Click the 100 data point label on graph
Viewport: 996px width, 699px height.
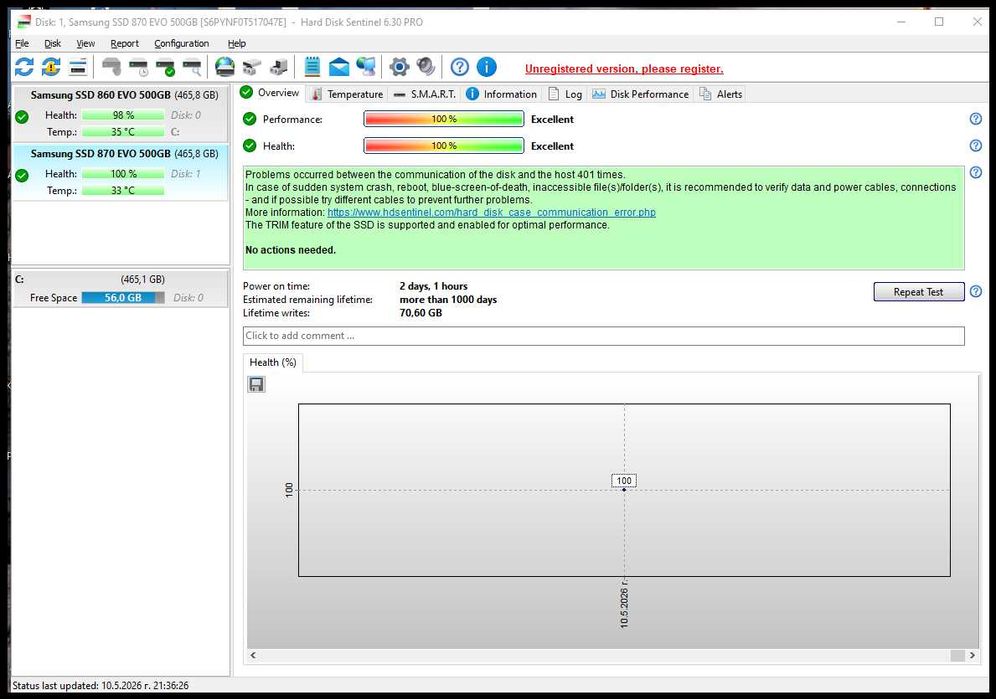(x=624, y=480)
